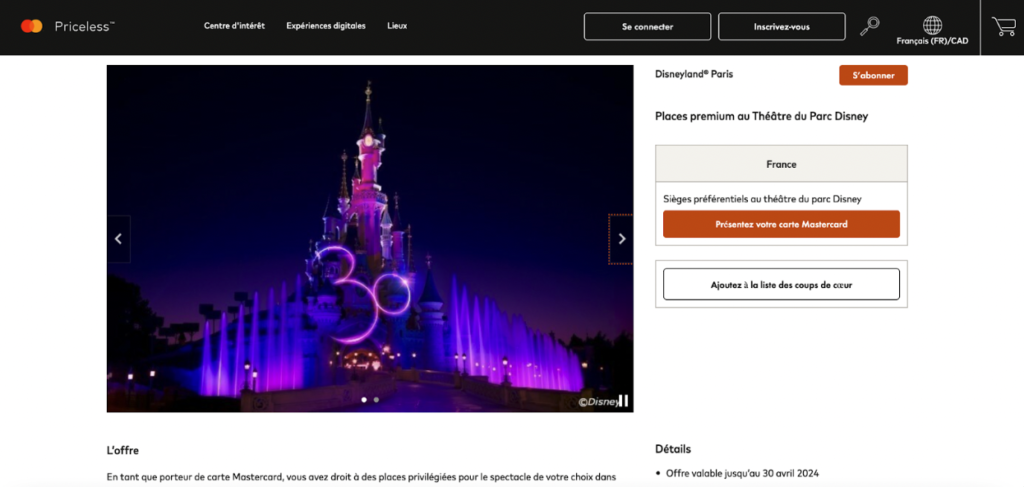
Task: Open Centre d'intérêt menu
Action: (x=234, y=26)
